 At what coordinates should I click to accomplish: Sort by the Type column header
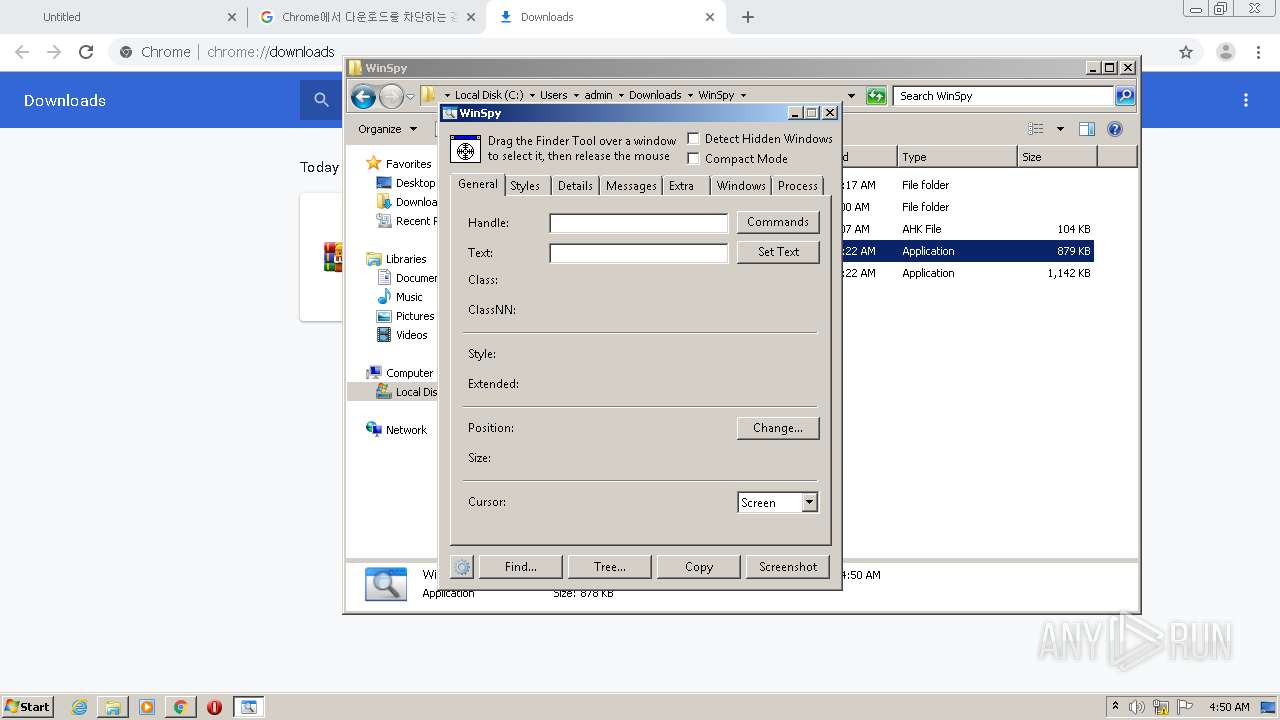point(957,157)
